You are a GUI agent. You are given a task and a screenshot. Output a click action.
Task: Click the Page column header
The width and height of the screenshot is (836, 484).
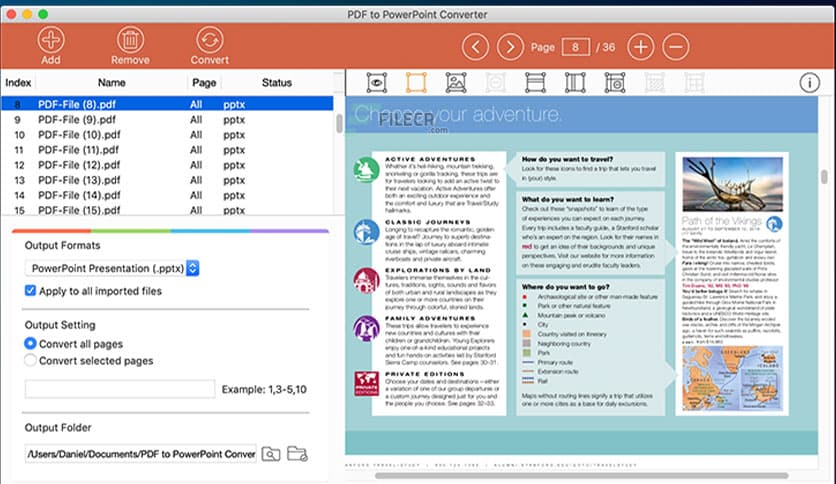(x=204, y=83)
